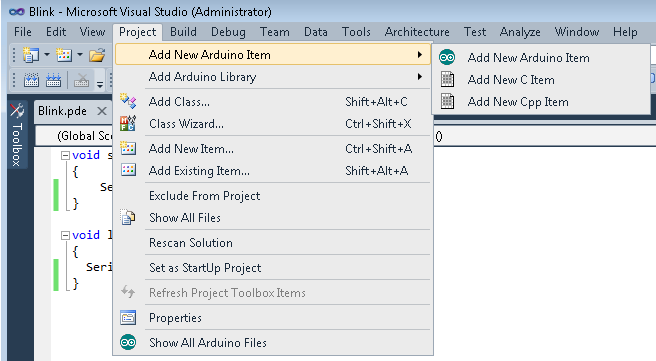Open the build toolbar options dropdown
This screenshot has width=656, height=361.
tap(100, 84)
